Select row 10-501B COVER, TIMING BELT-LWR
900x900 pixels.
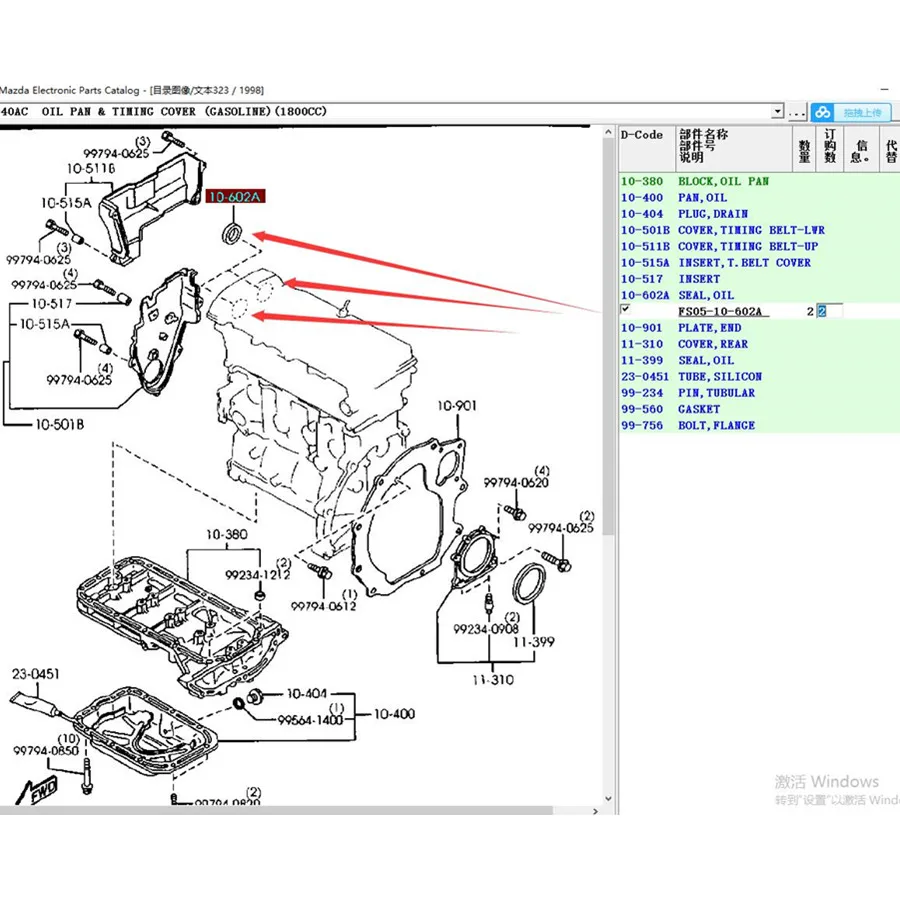point(759,230)
